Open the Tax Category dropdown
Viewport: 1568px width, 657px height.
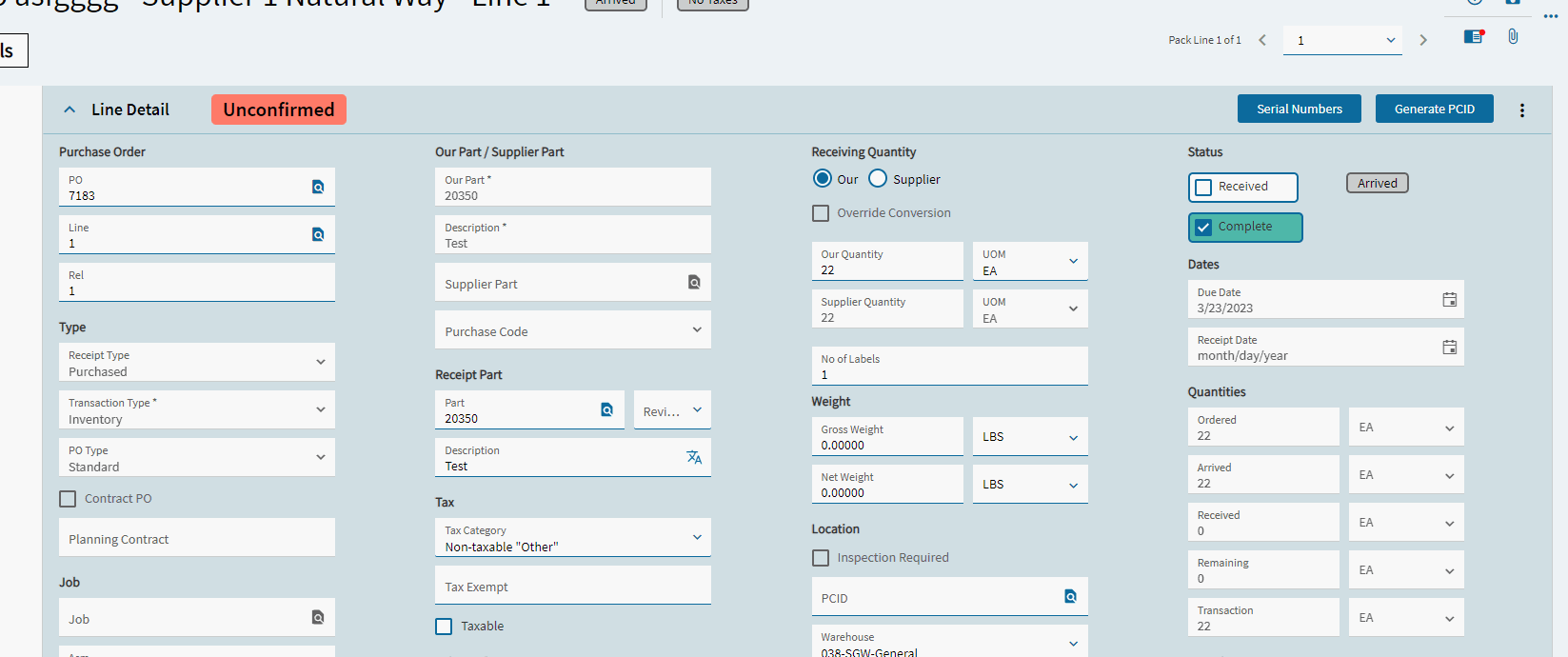tap(697, 537)
